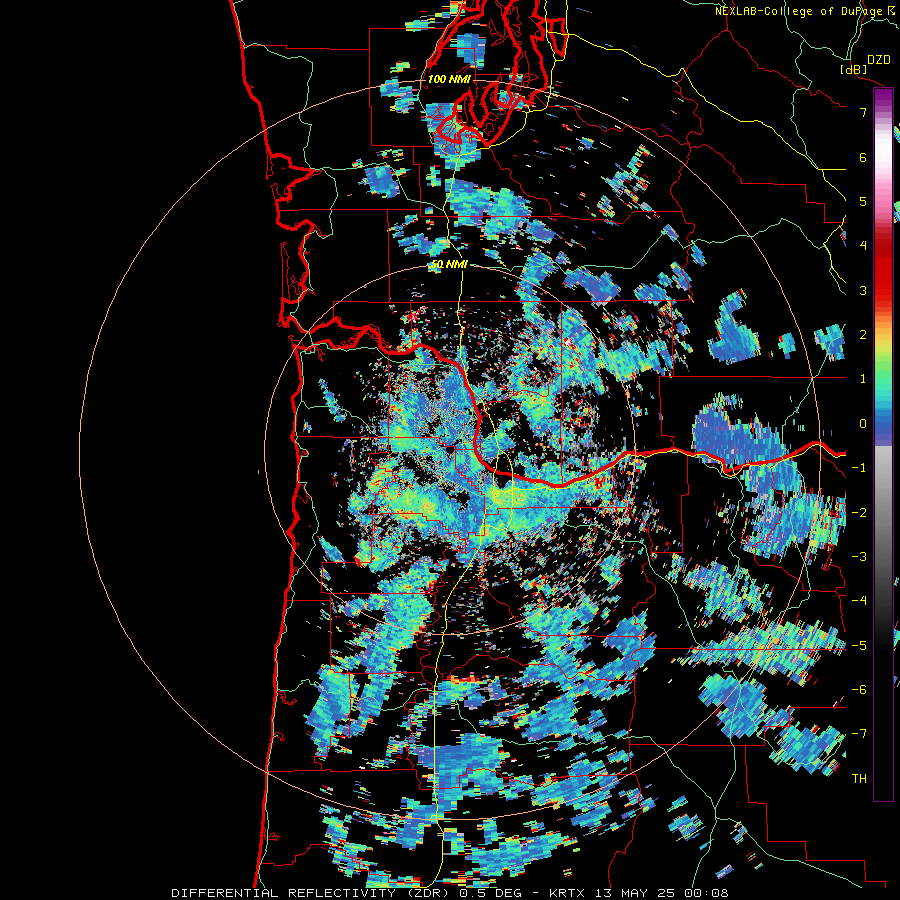Click the -2 value on the ZDR scale
The image size is (900, 900).
click(859, 512)
